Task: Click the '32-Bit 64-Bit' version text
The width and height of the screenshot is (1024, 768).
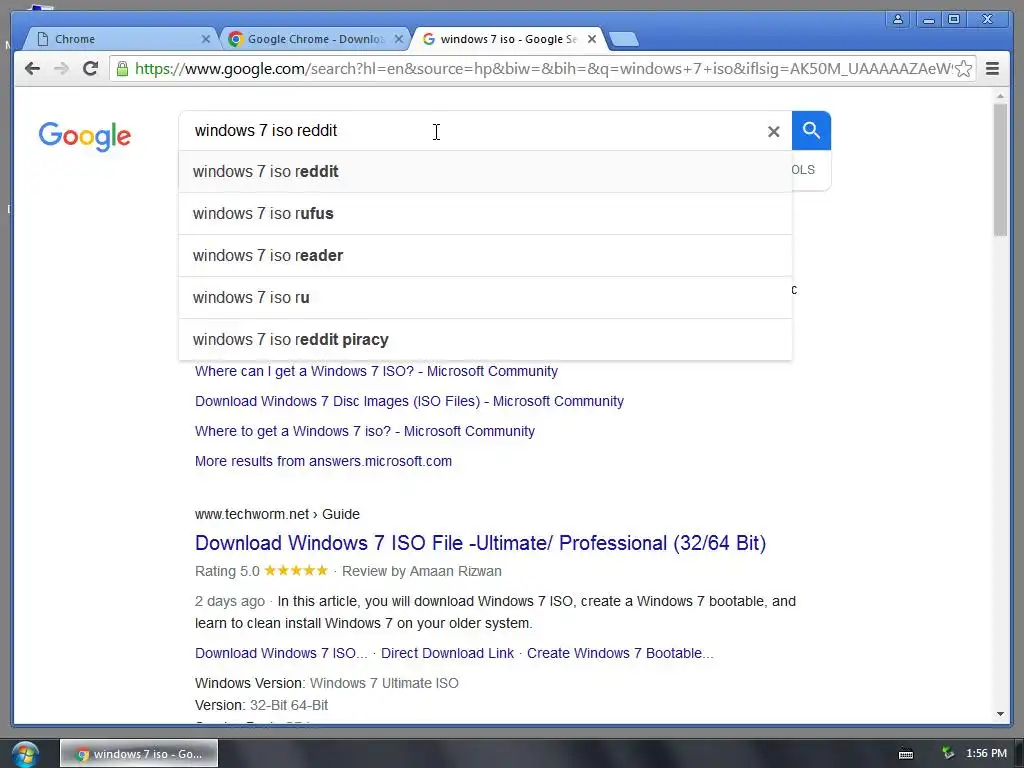Action: pyautogui.click(x=289, y=705)
